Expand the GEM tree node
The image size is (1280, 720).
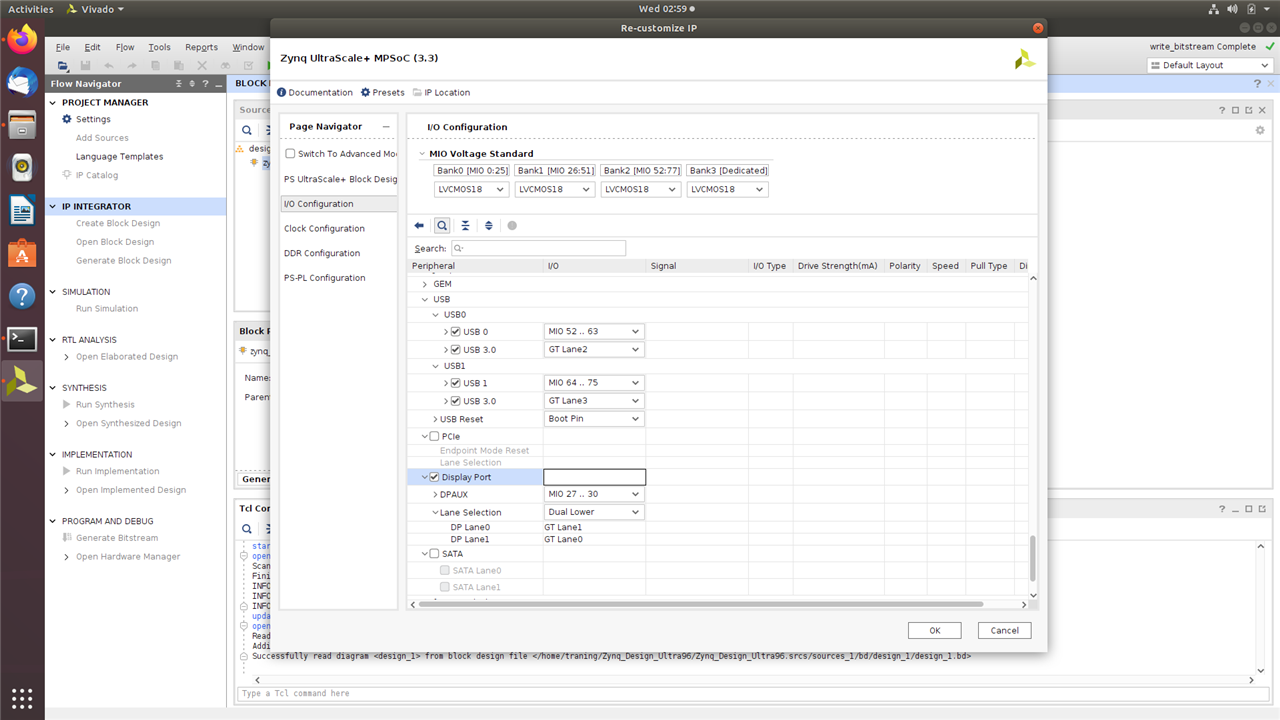(x=425, y=284)
